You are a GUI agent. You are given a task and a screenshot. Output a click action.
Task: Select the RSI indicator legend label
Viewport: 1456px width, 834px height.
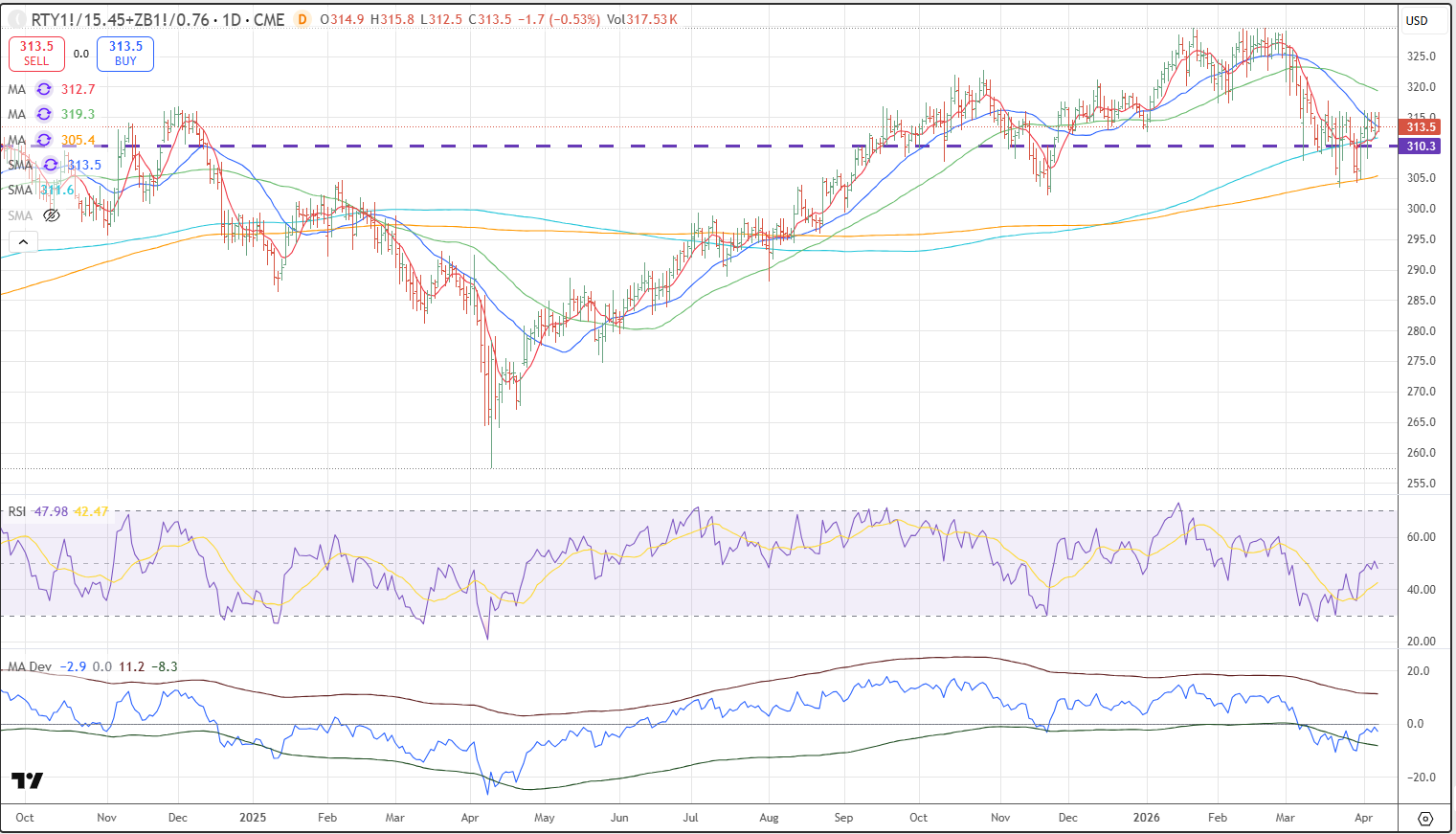click(17, 511)
